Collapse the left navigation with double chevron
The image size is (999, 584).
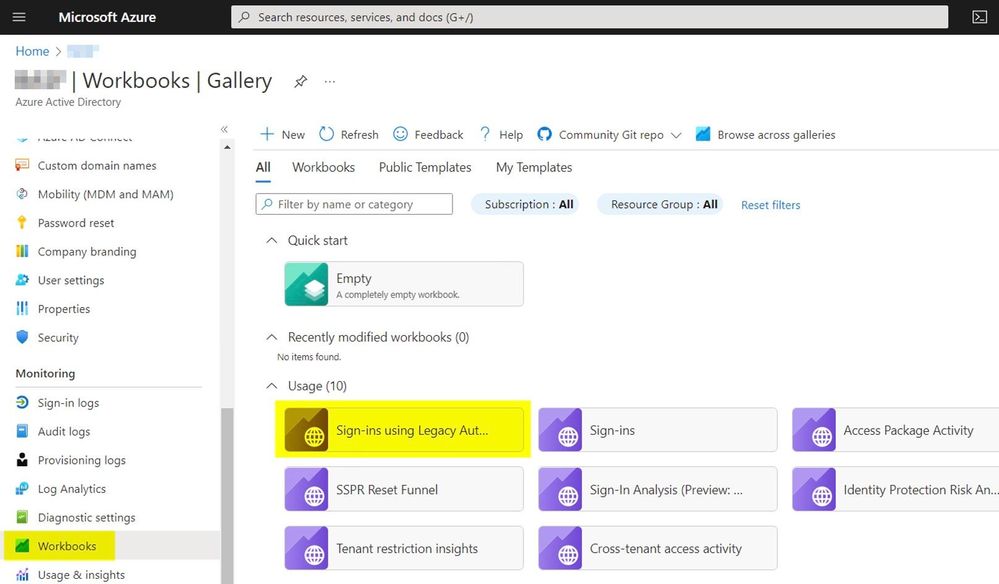point(224,129)
